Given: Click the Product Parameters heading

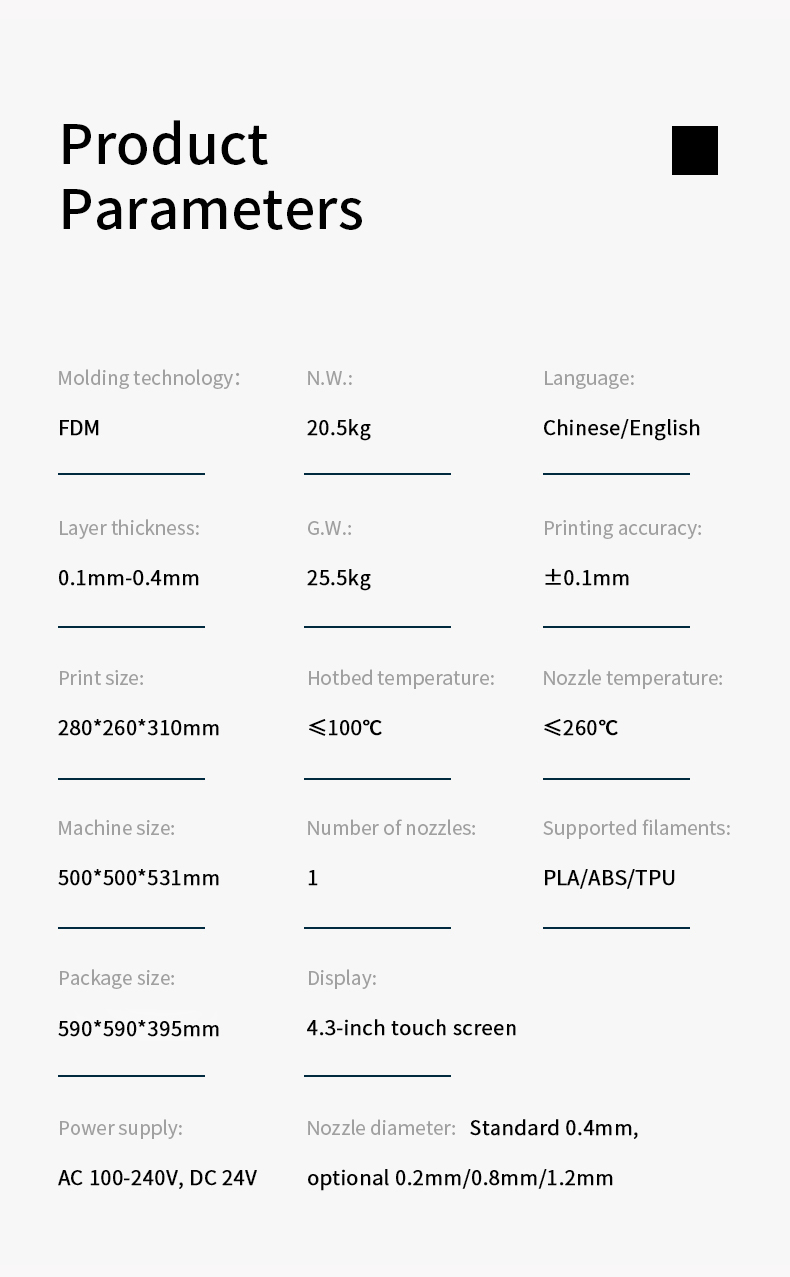Looking at the screenshot, I should point(211,176).
